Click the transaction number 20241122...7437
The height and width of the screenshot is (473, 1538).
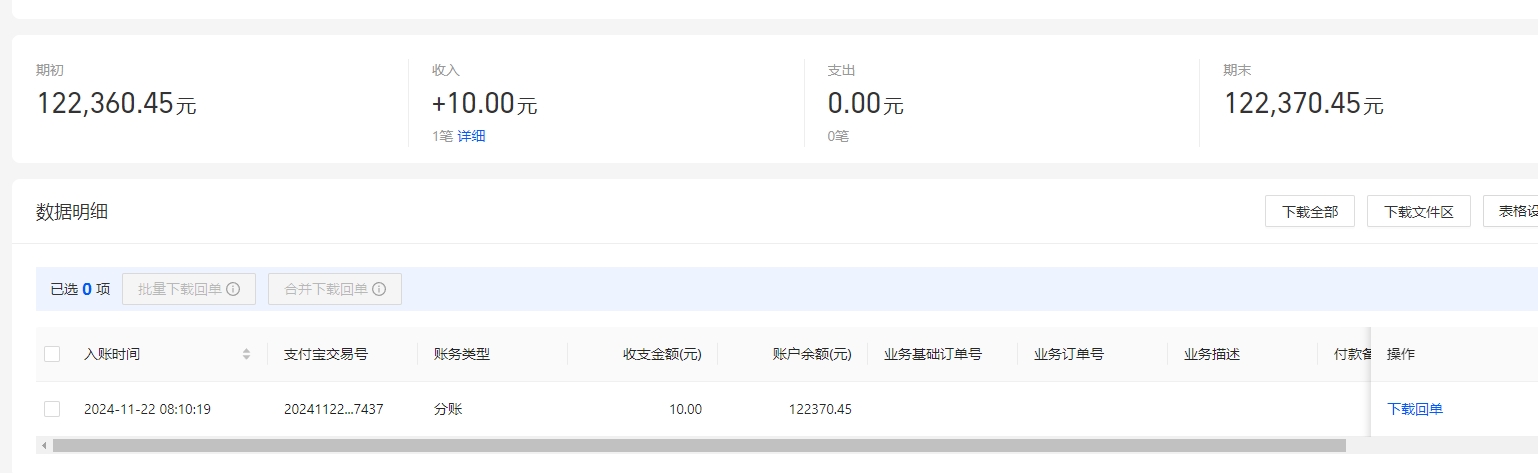click(334, 409)
